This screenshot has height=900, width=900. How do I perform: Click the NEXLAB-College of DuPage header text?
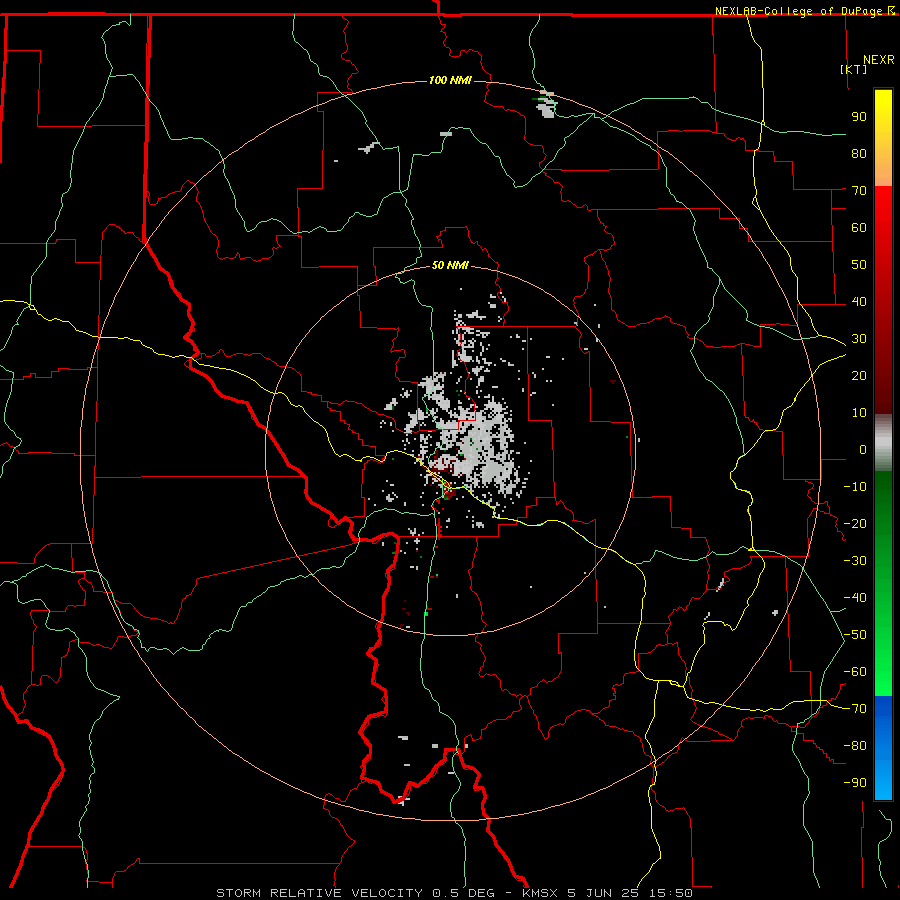pyautogui.click(x=804, y=11)
